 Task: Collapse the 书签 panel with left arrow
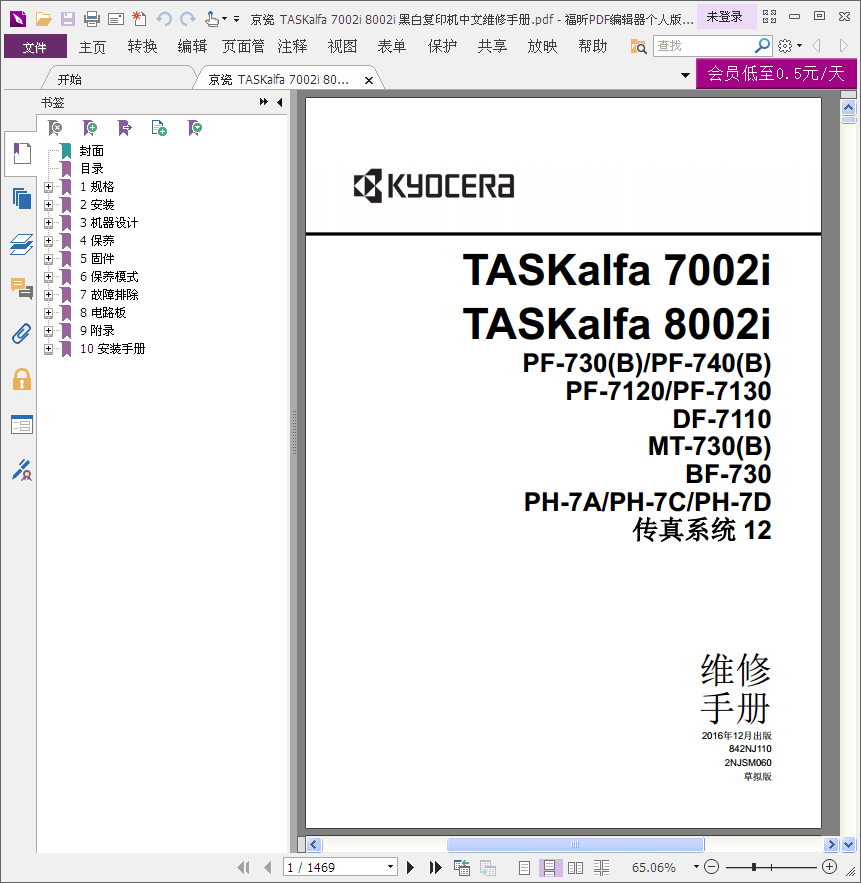pyautogui.click(x=280, y=102)
